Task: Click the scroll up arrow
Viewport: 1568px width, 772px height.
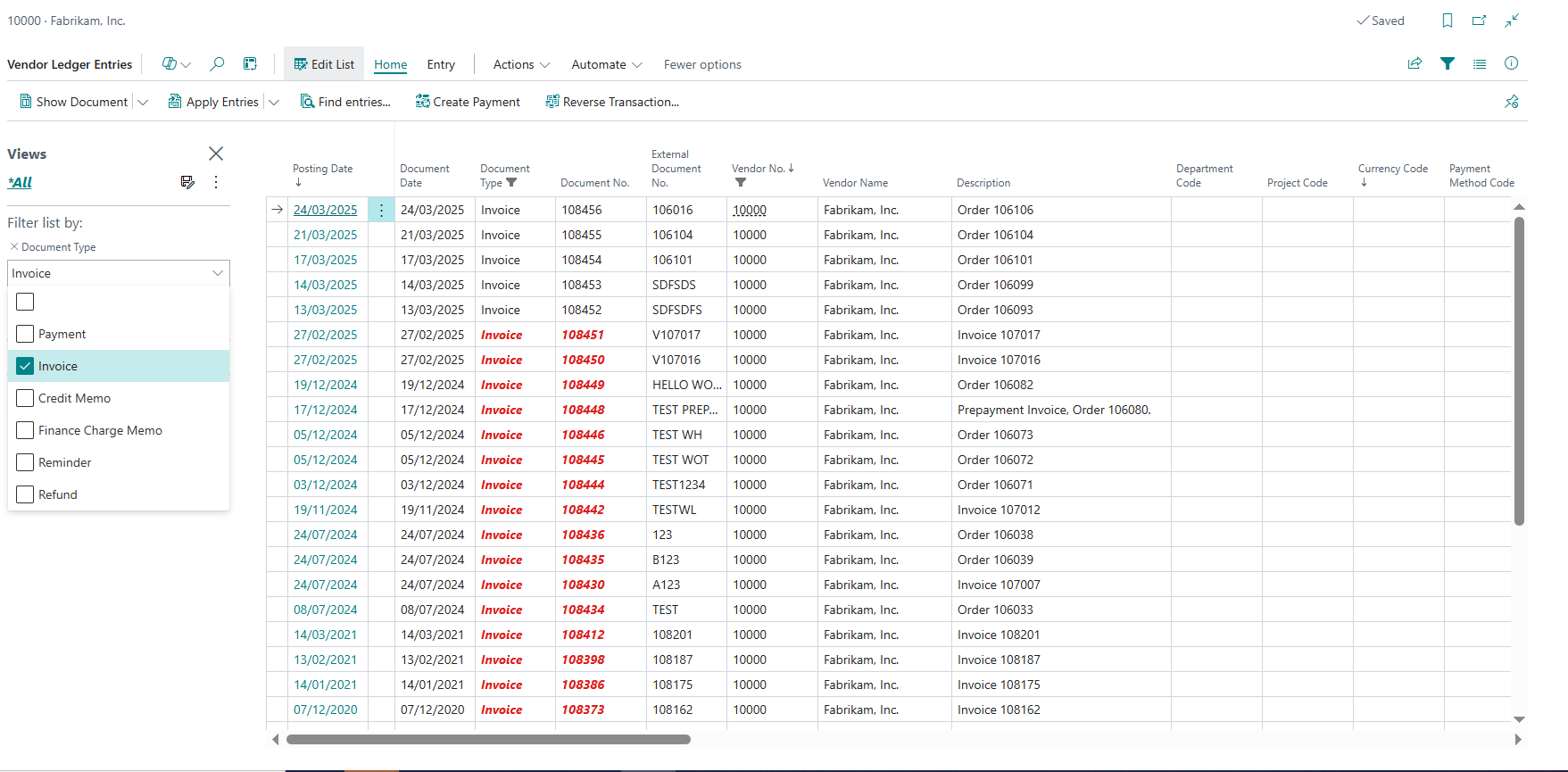Action: pos(1519,207)
